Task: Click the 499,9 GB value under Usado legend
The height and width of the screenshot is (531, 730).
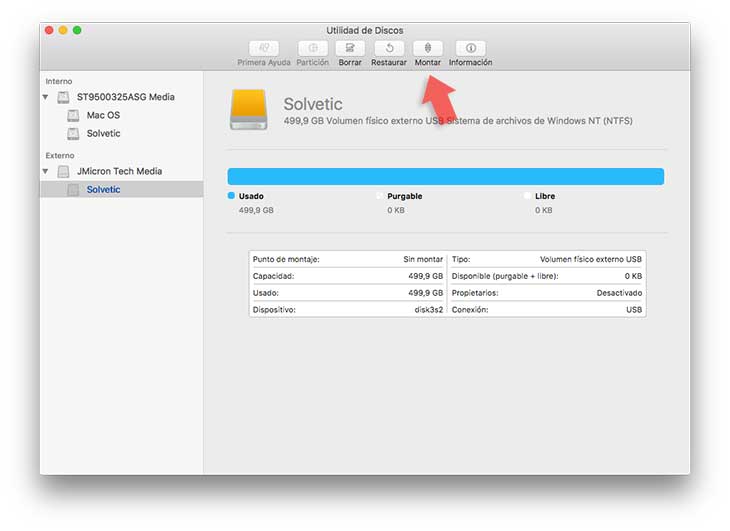Action: pyautogui.click(x=256, y=210)
